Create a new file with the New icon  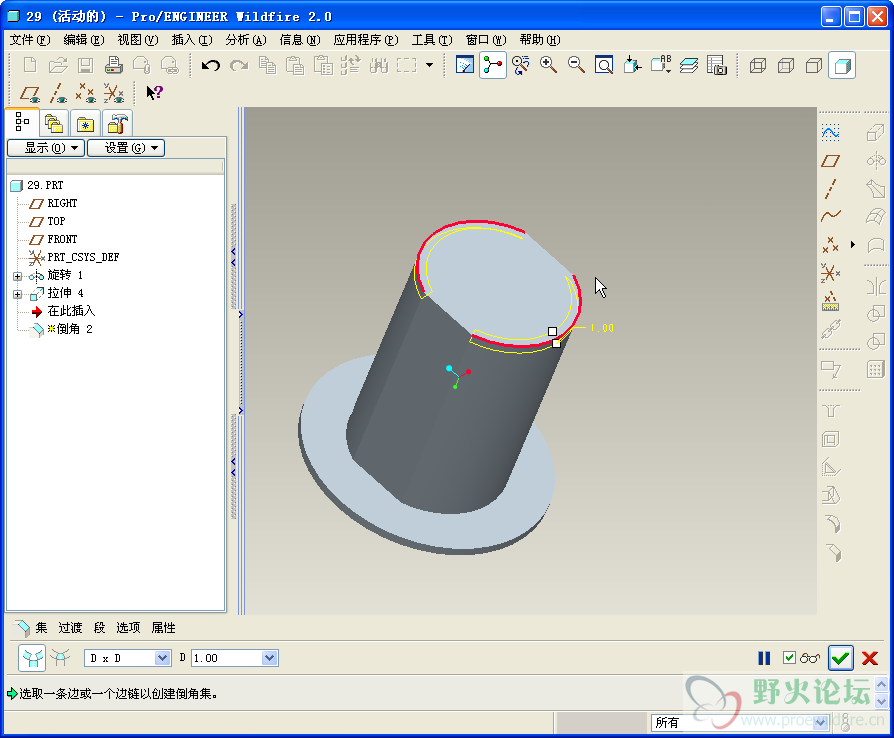click(x=30, y=66)
